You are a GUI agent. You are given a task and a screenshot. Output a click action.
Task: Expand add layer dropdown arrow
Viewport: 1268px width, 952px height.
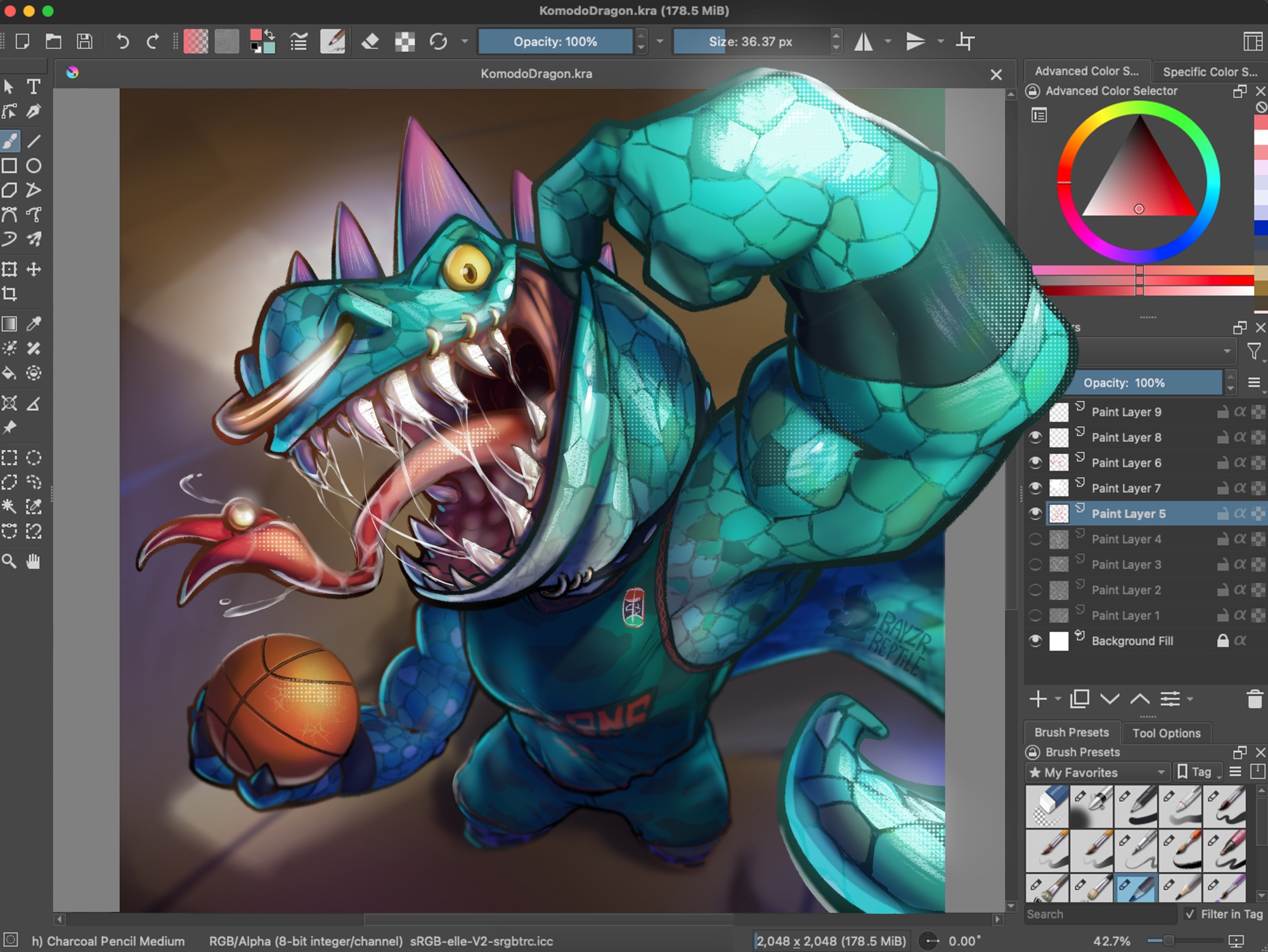click(x=1058, y=699)
